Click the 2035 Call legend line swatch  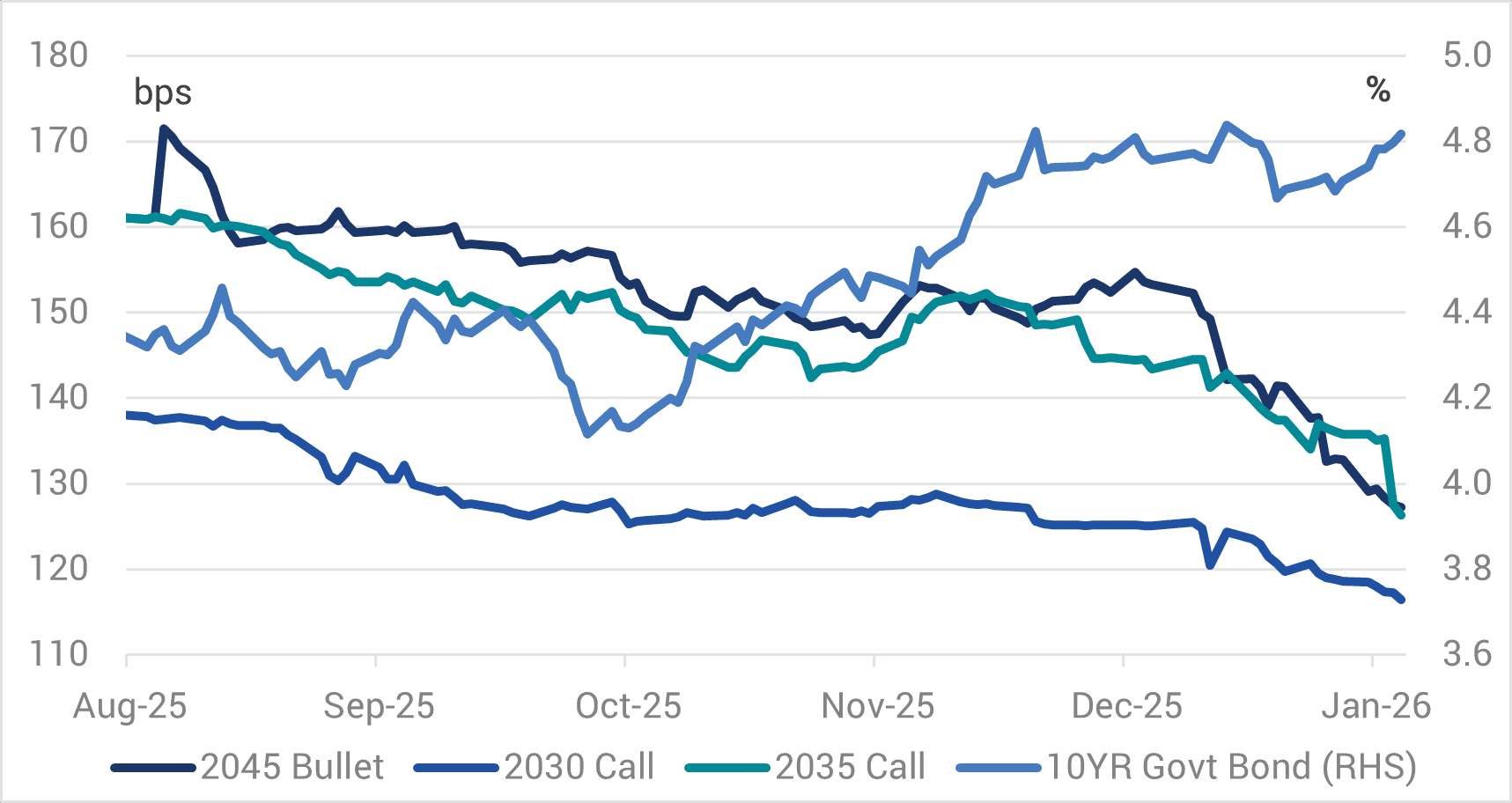tap(727, 768)
